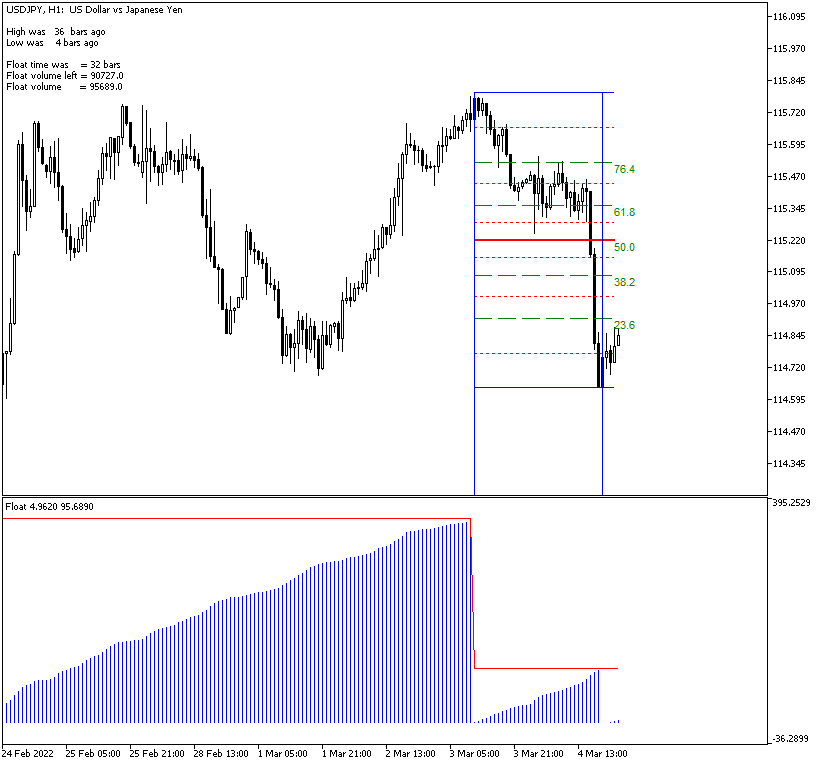This screenshot has height=765, width=820.
Task: Click price scale value 114.595
Action: (789, 399)
